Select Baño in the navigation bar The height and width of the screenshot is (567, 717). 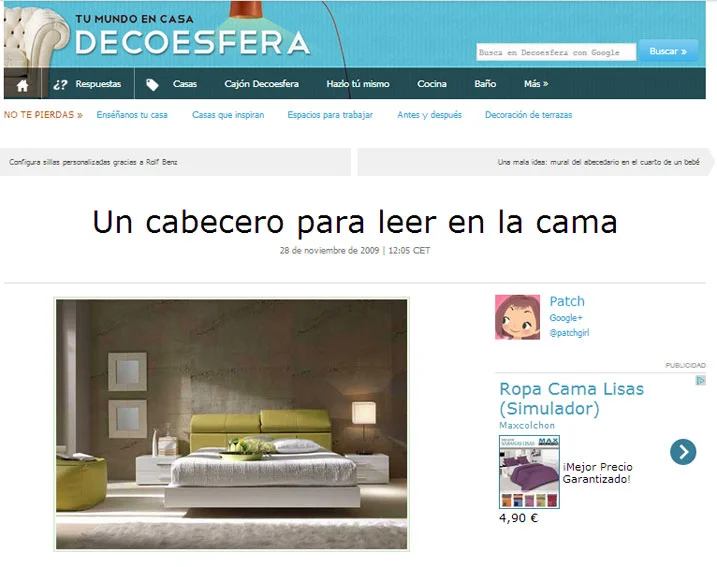pyautogui.click(x=485, y=84)
